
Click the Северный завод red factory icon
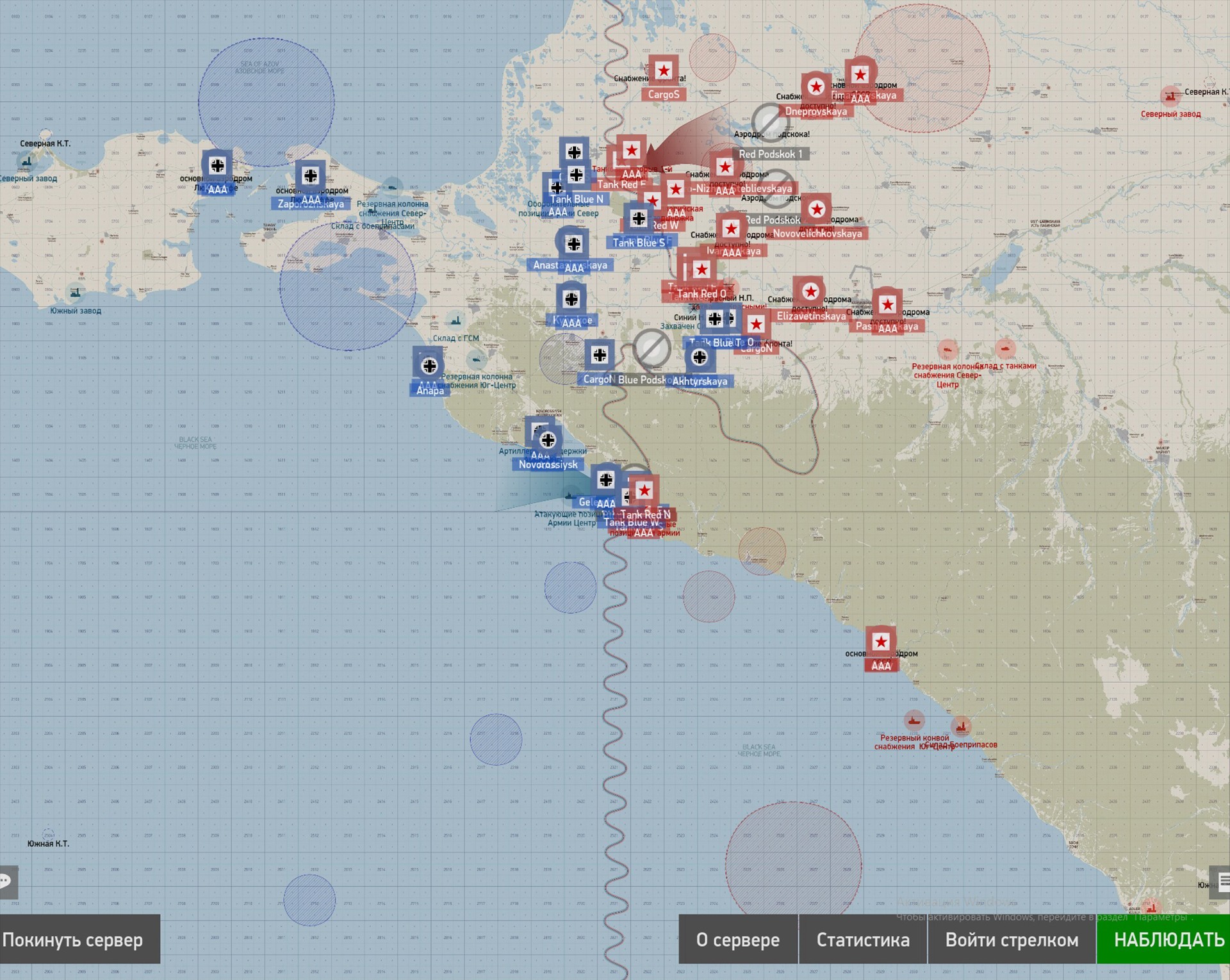coord(1171,96)
